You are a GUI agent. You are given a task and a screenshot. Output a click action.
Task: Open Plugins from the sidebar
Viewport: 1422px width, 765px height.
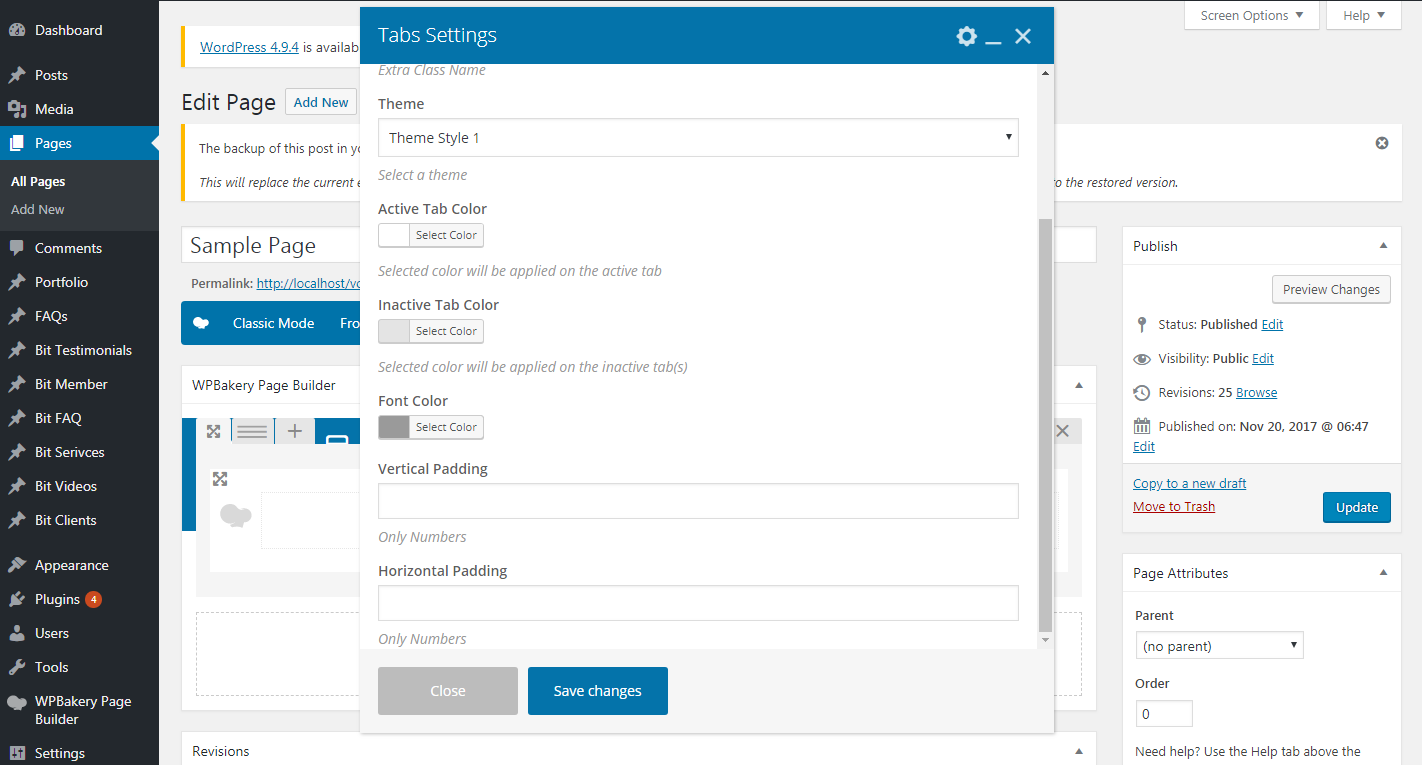(57, 599)
